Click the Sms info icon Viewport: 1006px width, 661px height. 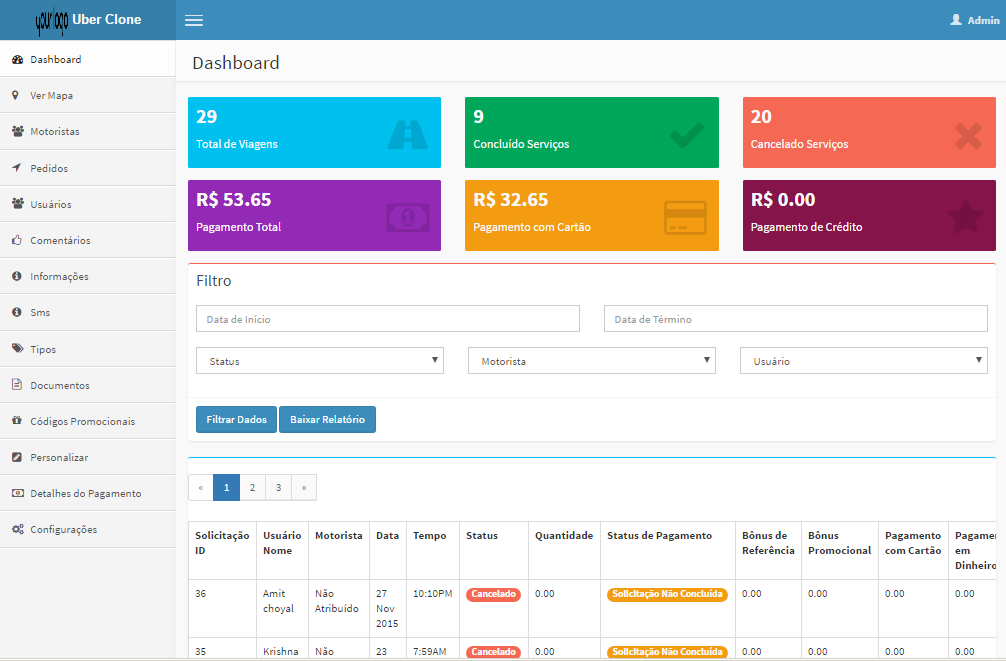[17, 312]
